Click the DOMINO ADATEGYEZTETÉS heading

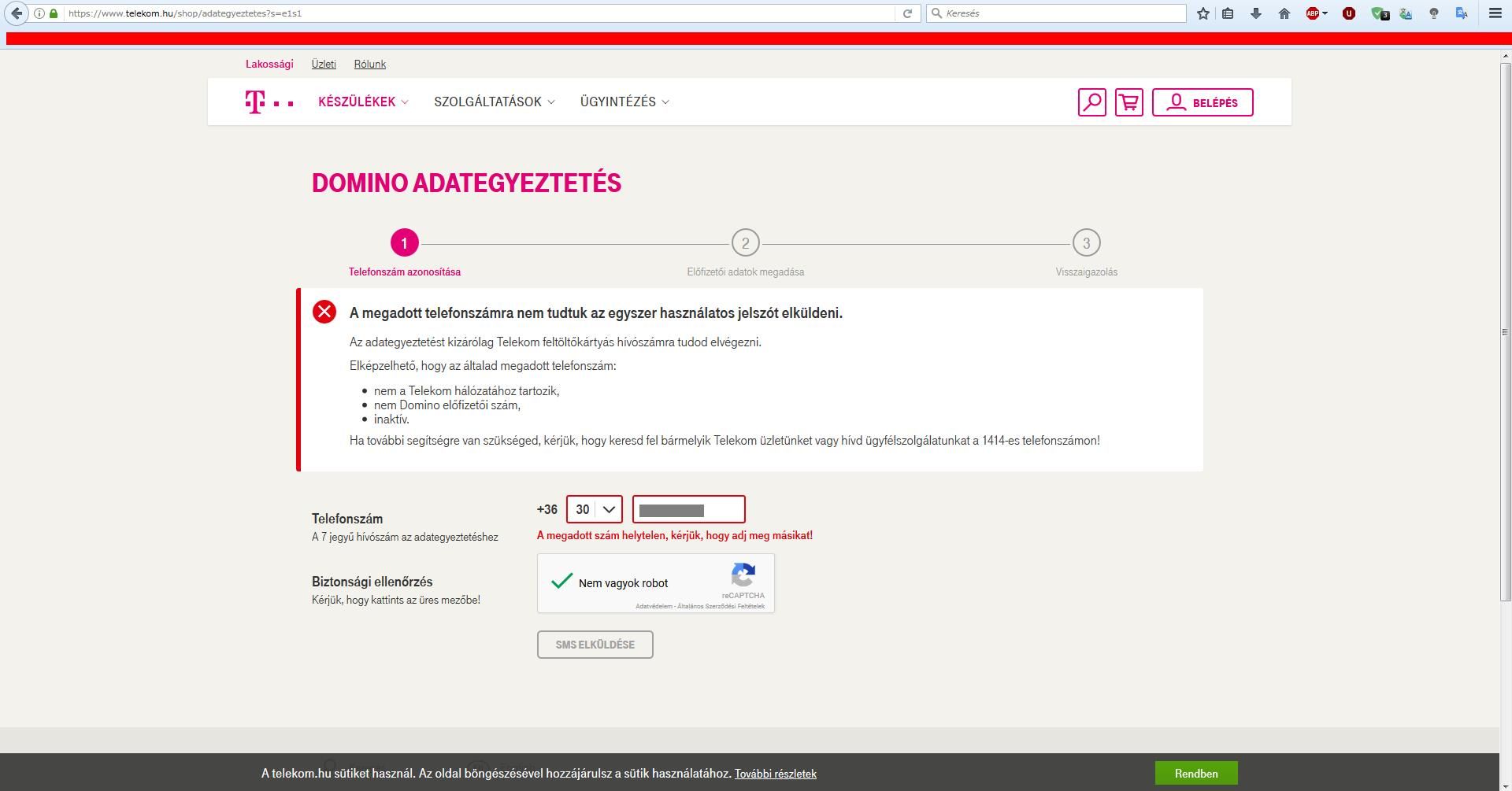tap(467, 183)
